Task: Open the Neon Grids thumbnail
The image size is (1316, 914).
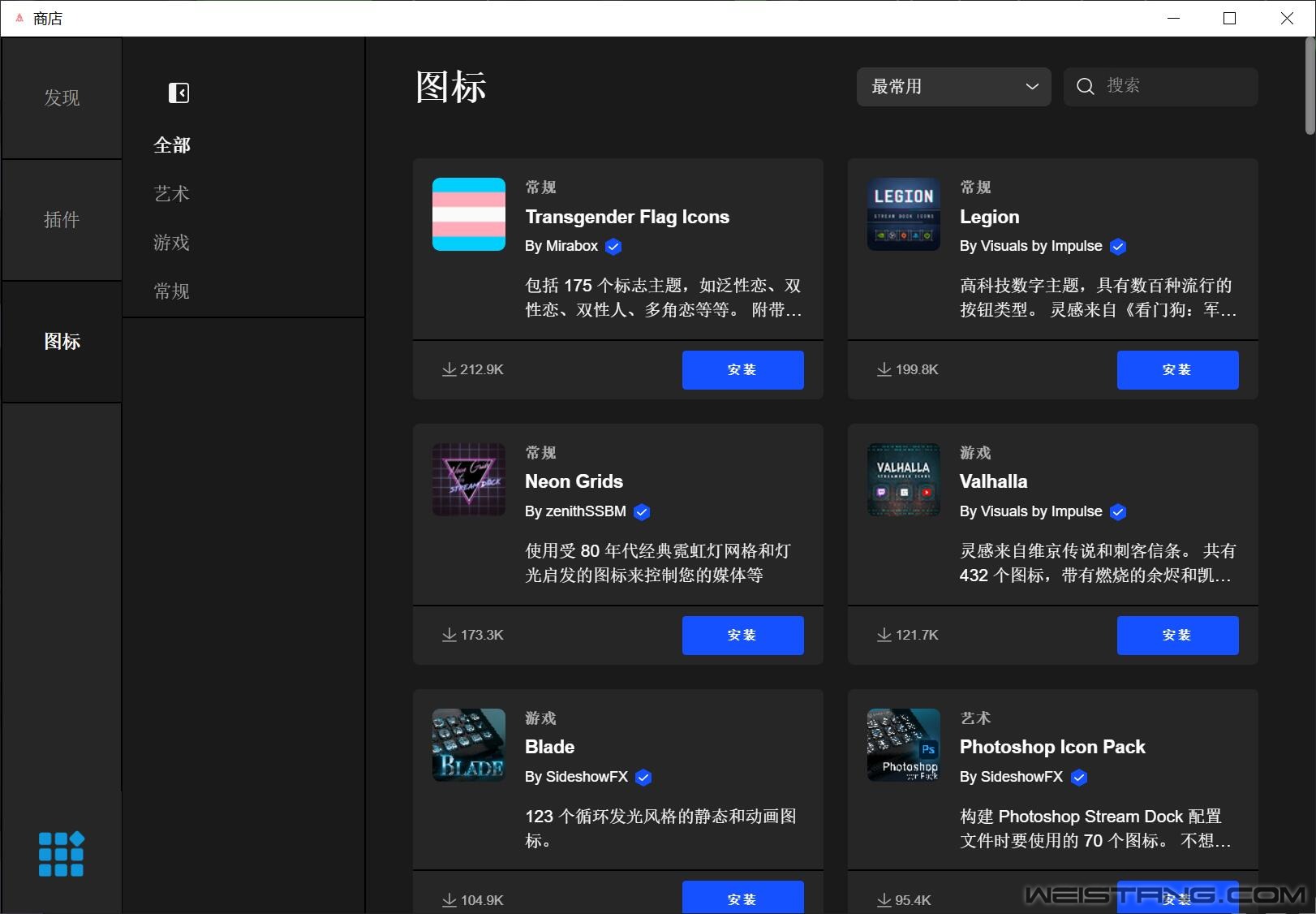Action: 469,480
